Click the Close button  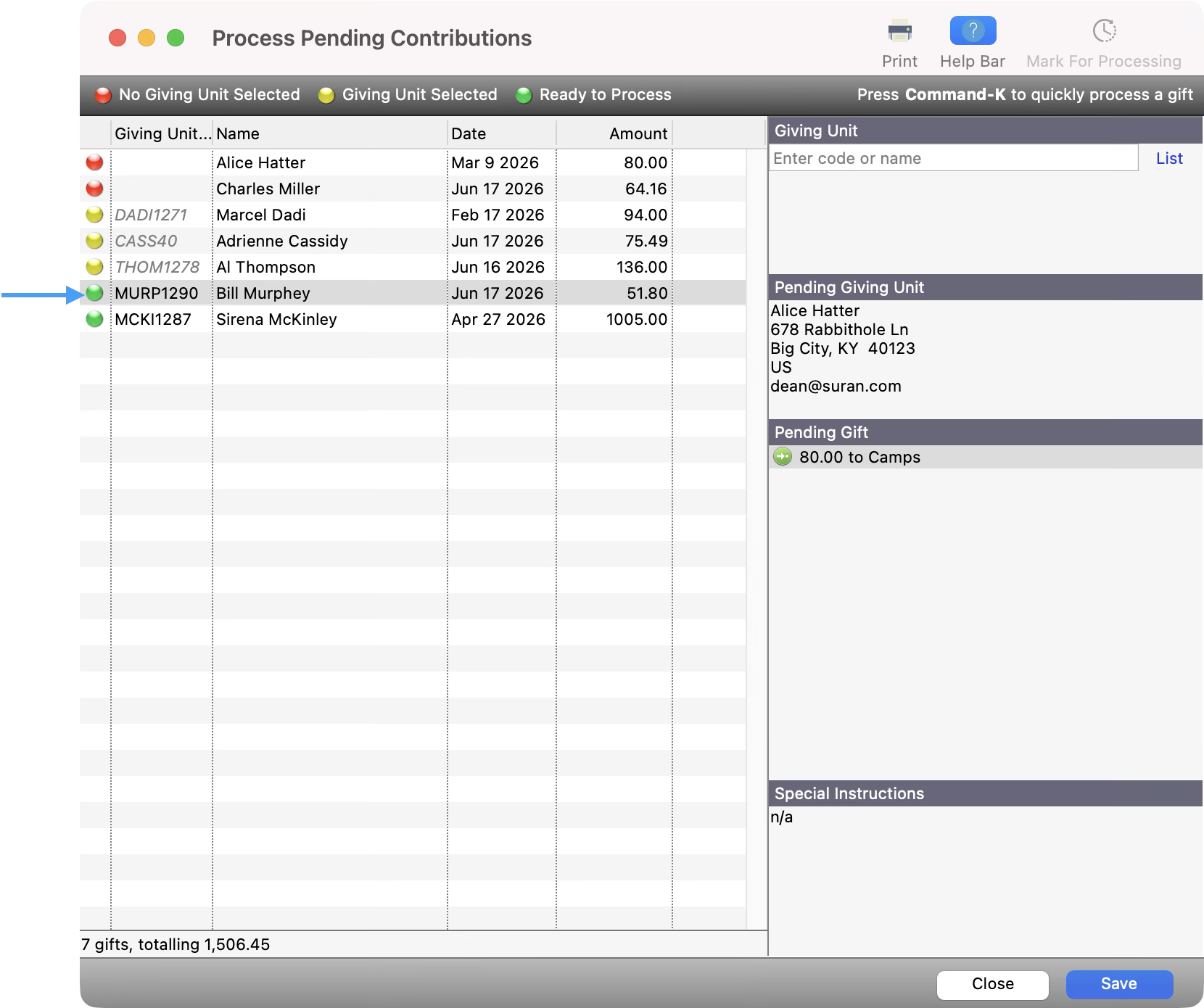[993, 984]
